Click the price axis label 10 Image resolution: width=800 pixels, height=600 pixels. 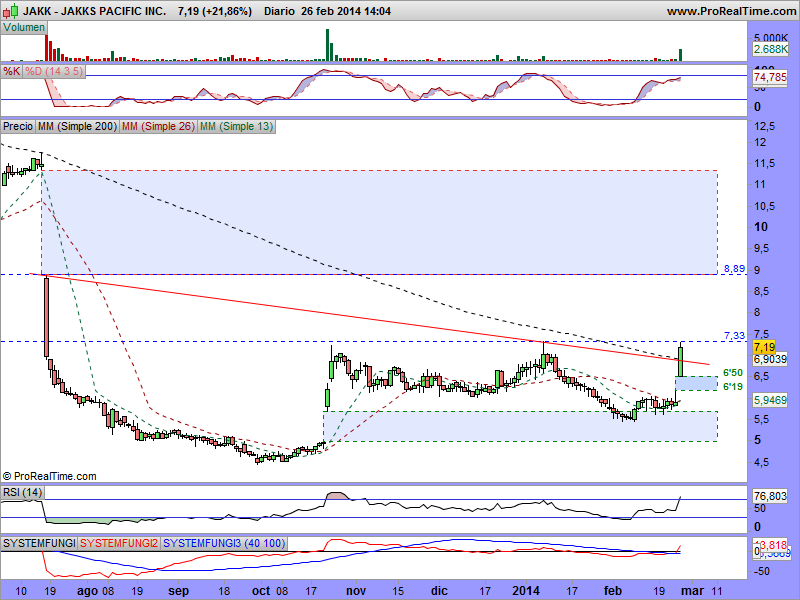tap(761, 227)
